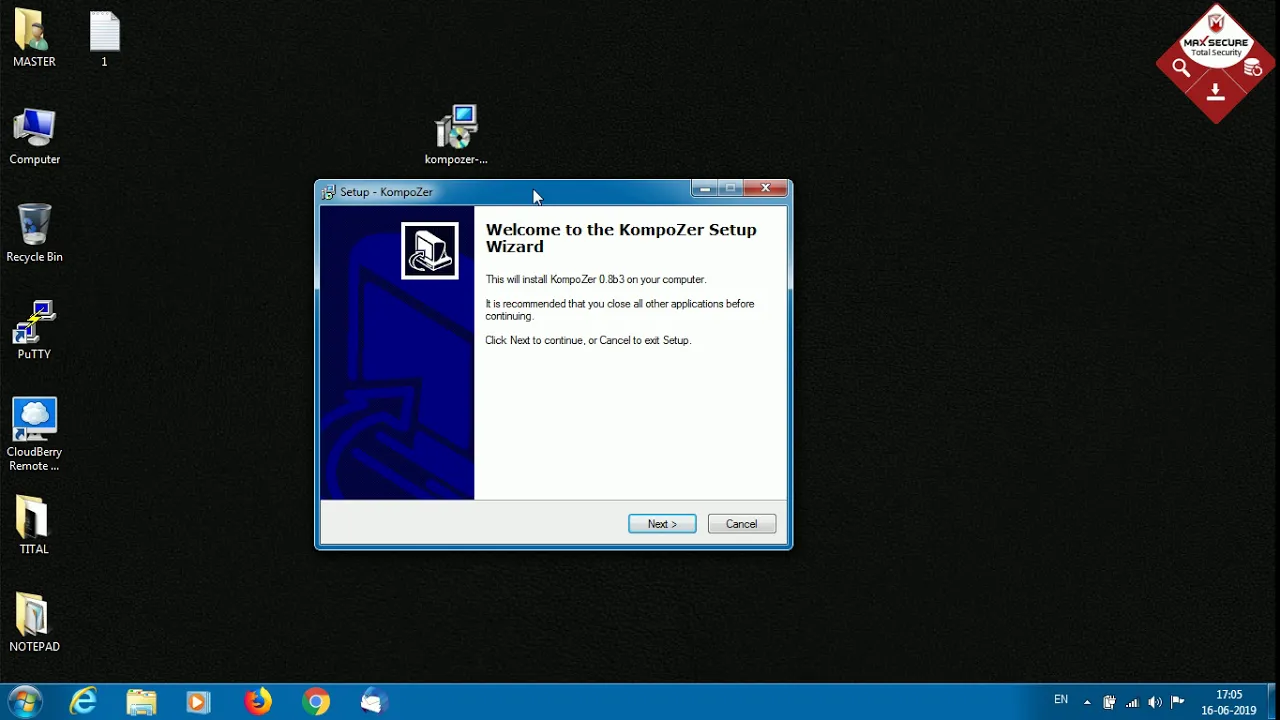
Task: Minimize the Setup - KompoZer window
Action: 705,188
